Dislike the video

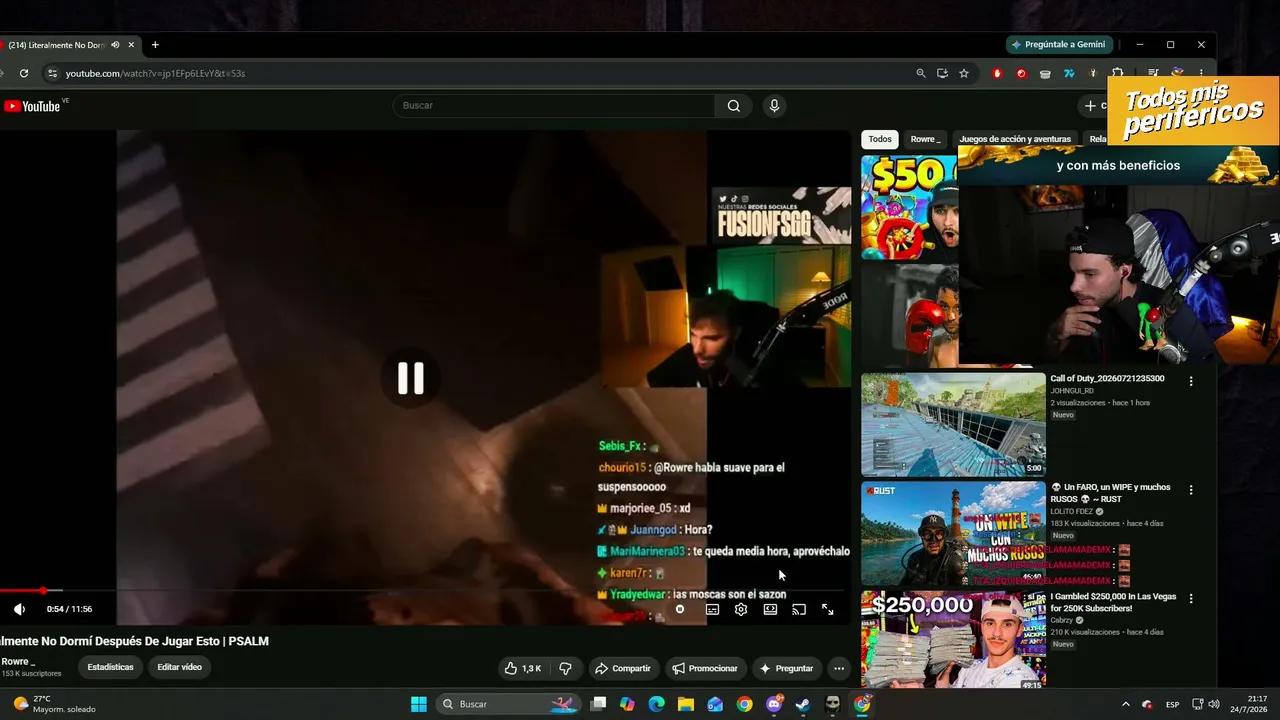pyautogui.click(x=565, y=668)
